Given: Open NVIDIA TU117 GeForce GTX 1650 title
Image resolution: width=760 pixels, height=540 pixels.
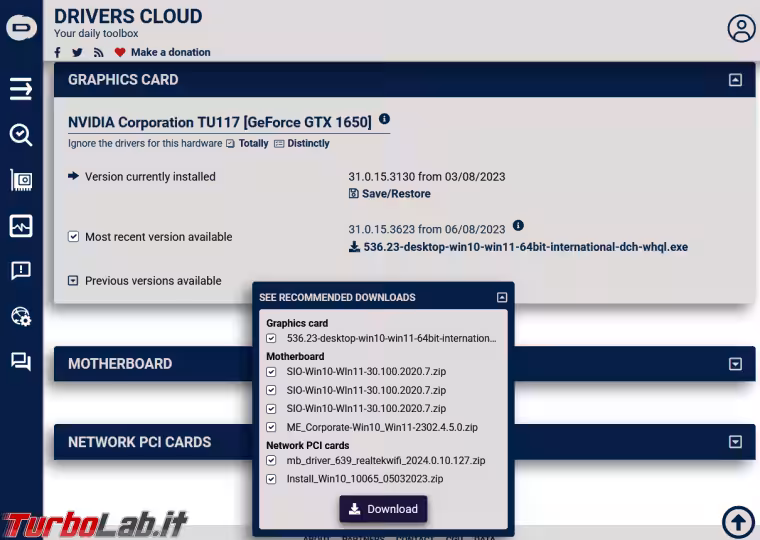Looking at the screenshot, I should click(220, 122).
